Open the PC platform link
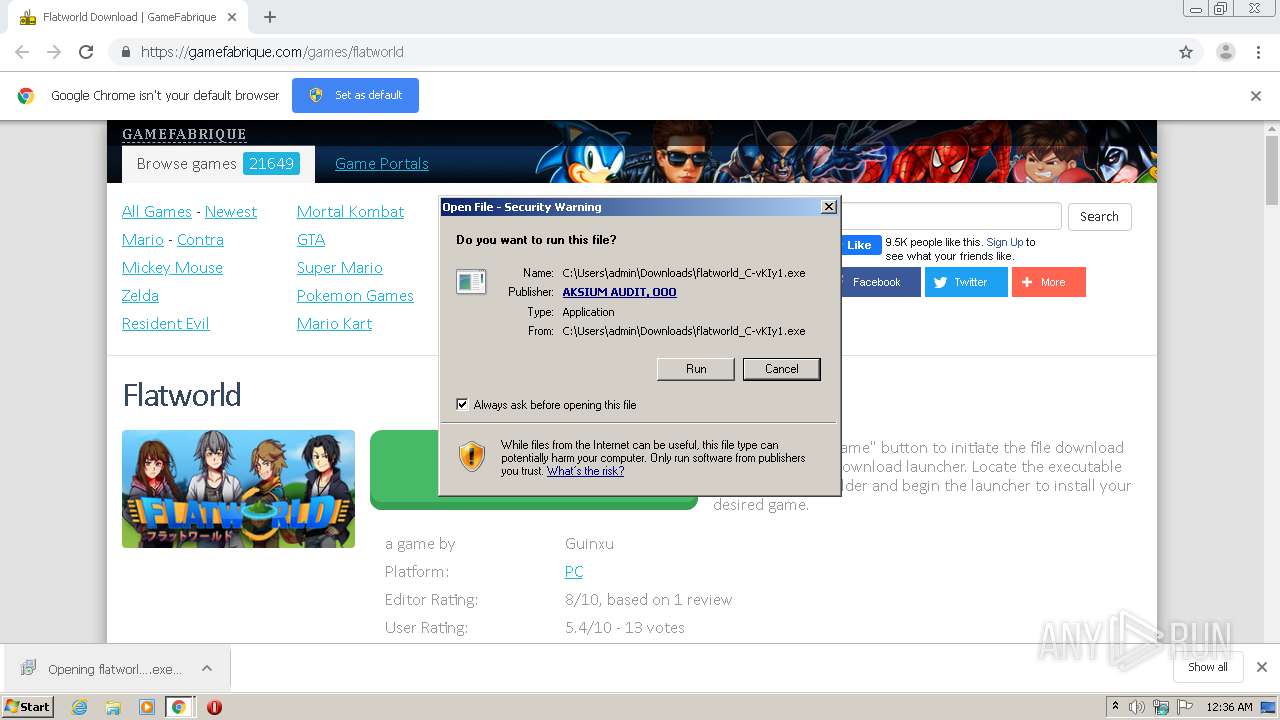Image resolution: width=1280 pixels, height=720 pixels. pyautogui.click(x=573, y=572)
